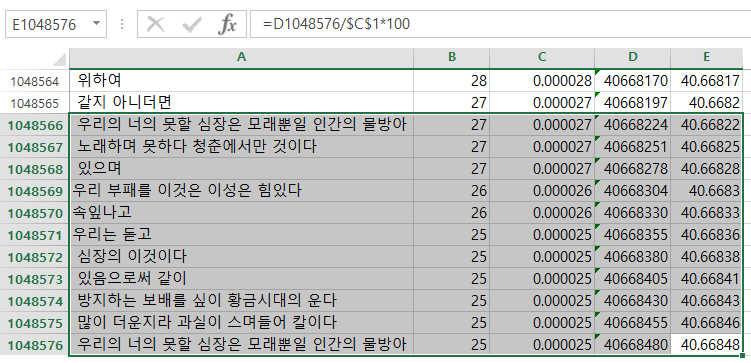The image size is (751, 363).
Task: Click cell with value 40668224
Action: click(633, 125)
